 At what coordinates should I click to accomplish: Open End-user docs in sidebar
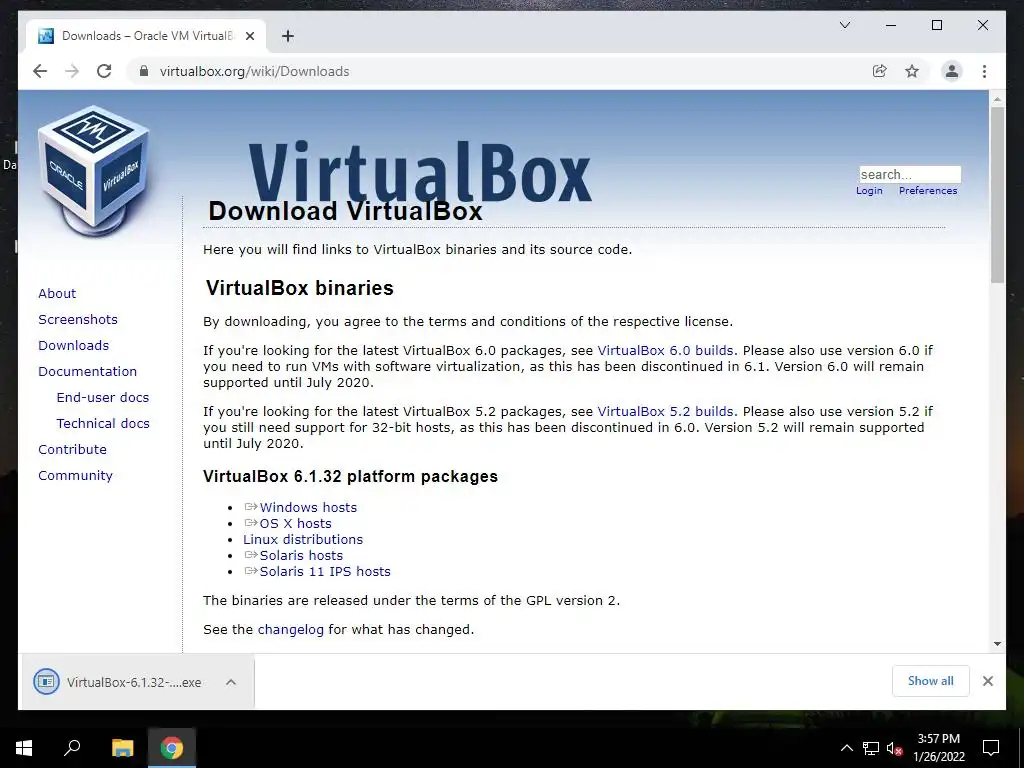coord(103,398)
